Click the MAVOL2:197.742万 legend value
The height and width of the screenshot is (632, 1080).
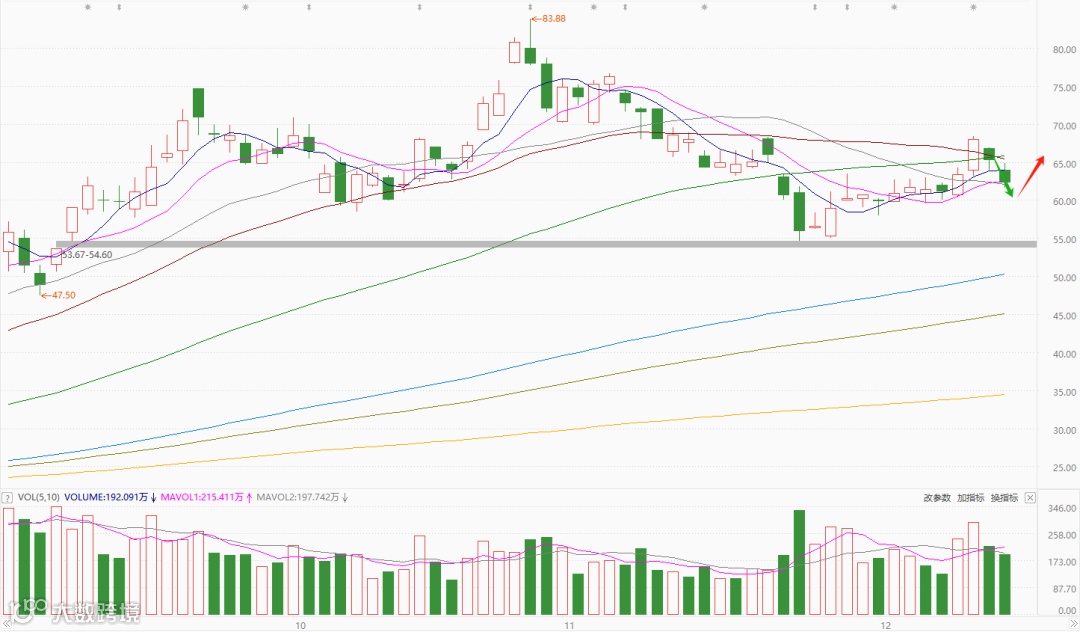[x=298, y=497]
